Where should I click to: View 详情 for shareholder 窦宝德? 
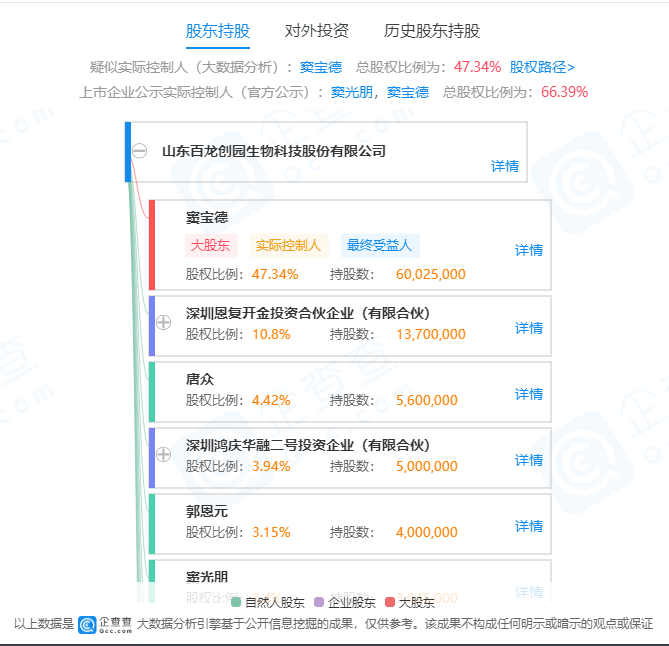(529, 250)
